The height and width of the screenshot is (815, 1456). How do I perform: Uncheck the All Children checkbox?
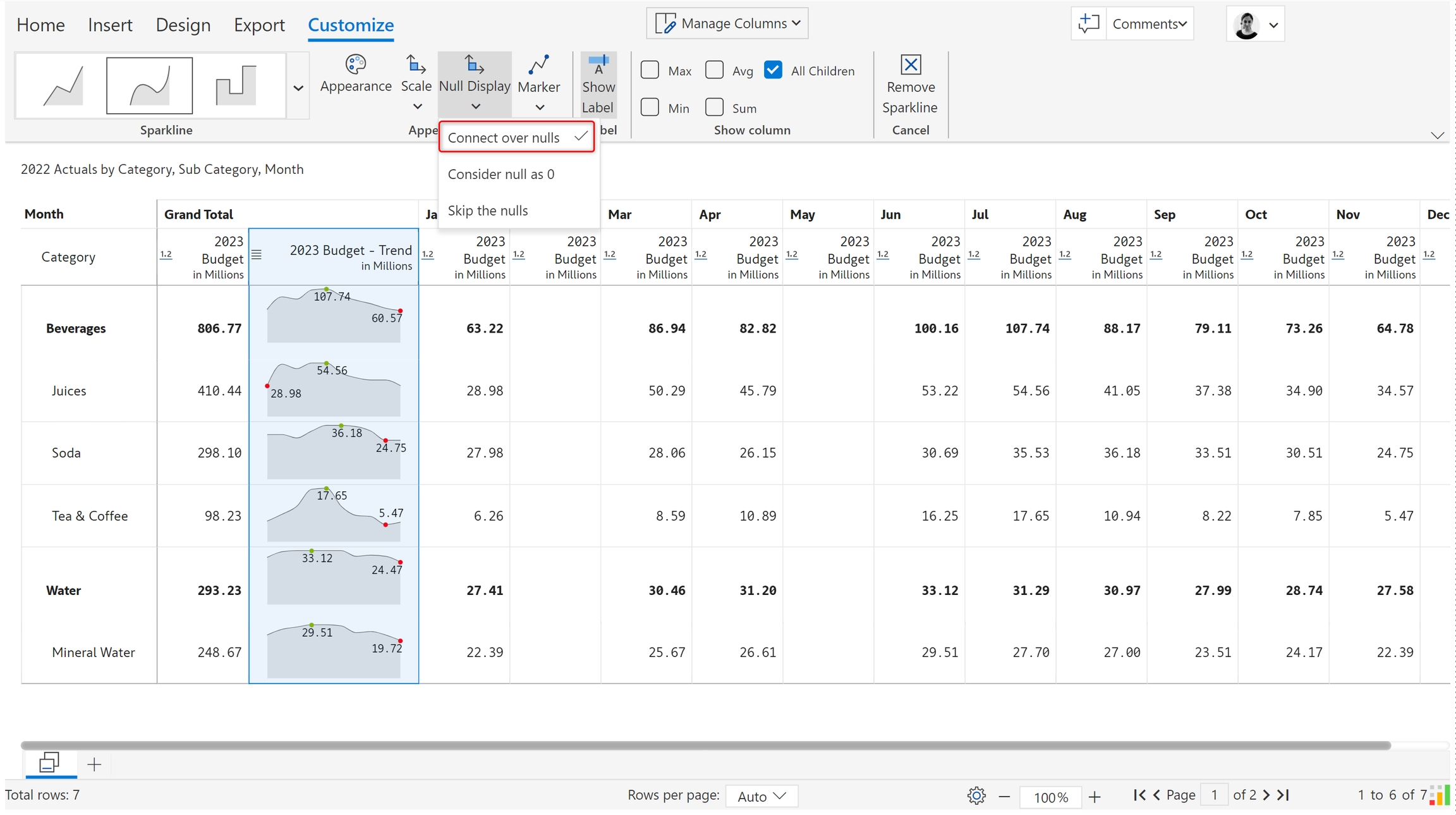[773, 70]
